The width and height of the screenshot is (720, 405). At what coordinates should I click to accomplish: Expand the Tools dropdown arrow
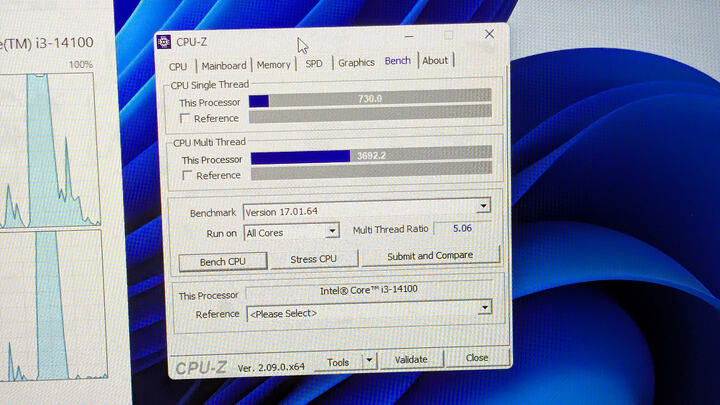(369, 361)
